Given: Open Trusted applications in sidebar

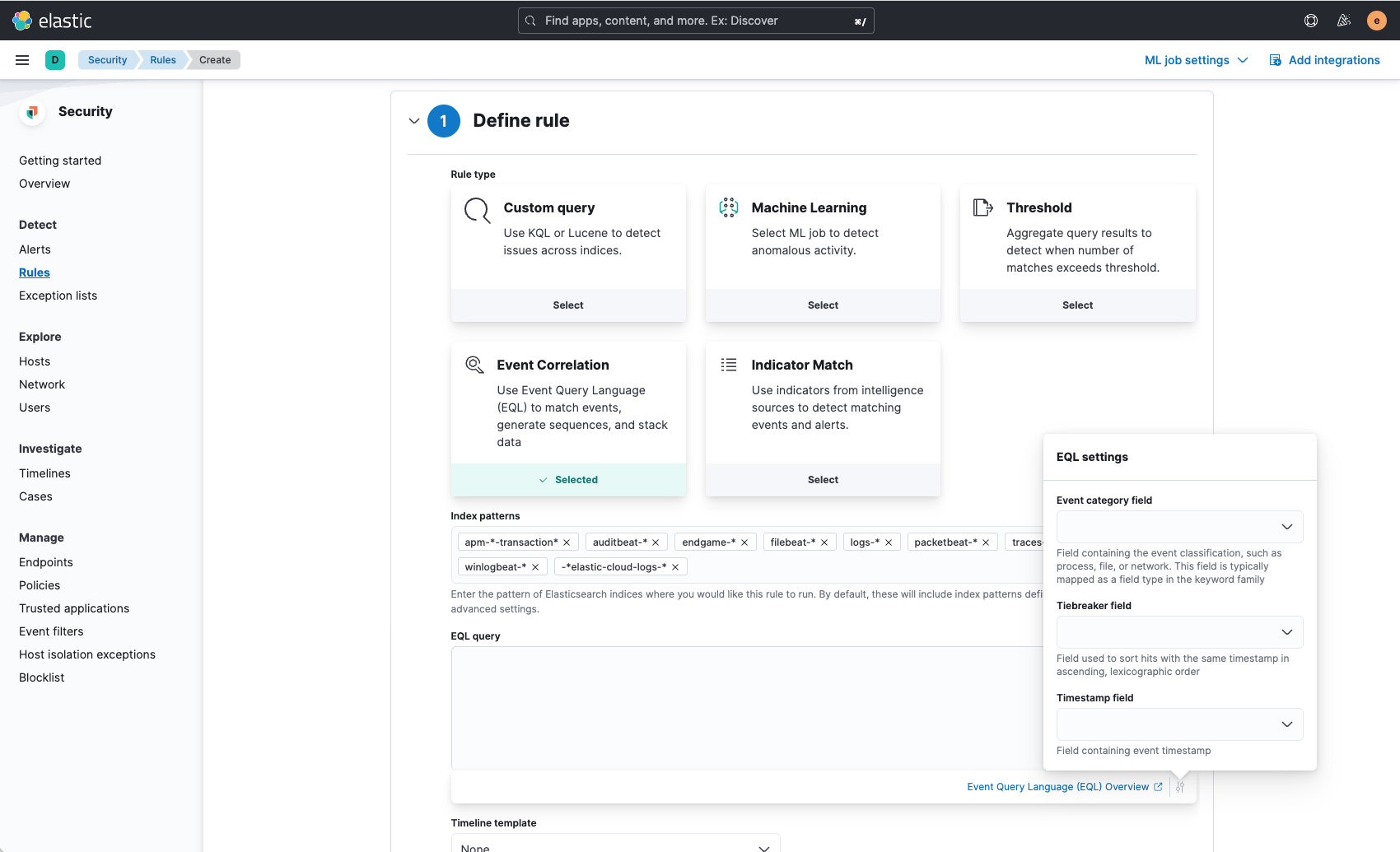Looking at the screenshot, I should coord(74,608).
